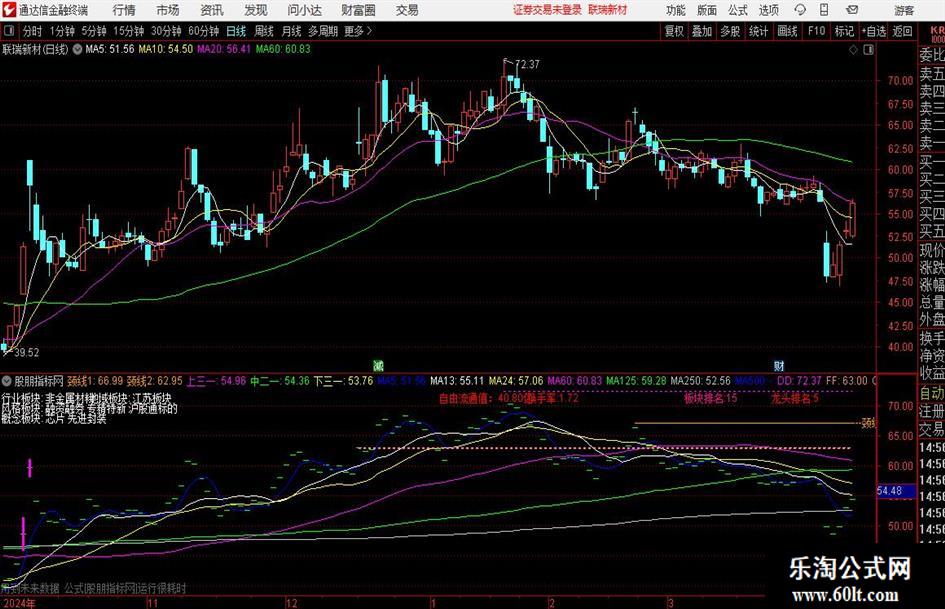Click the 板块排名15 label
The height and width of the screenshot is (609, 945).
tap(711, 398)
